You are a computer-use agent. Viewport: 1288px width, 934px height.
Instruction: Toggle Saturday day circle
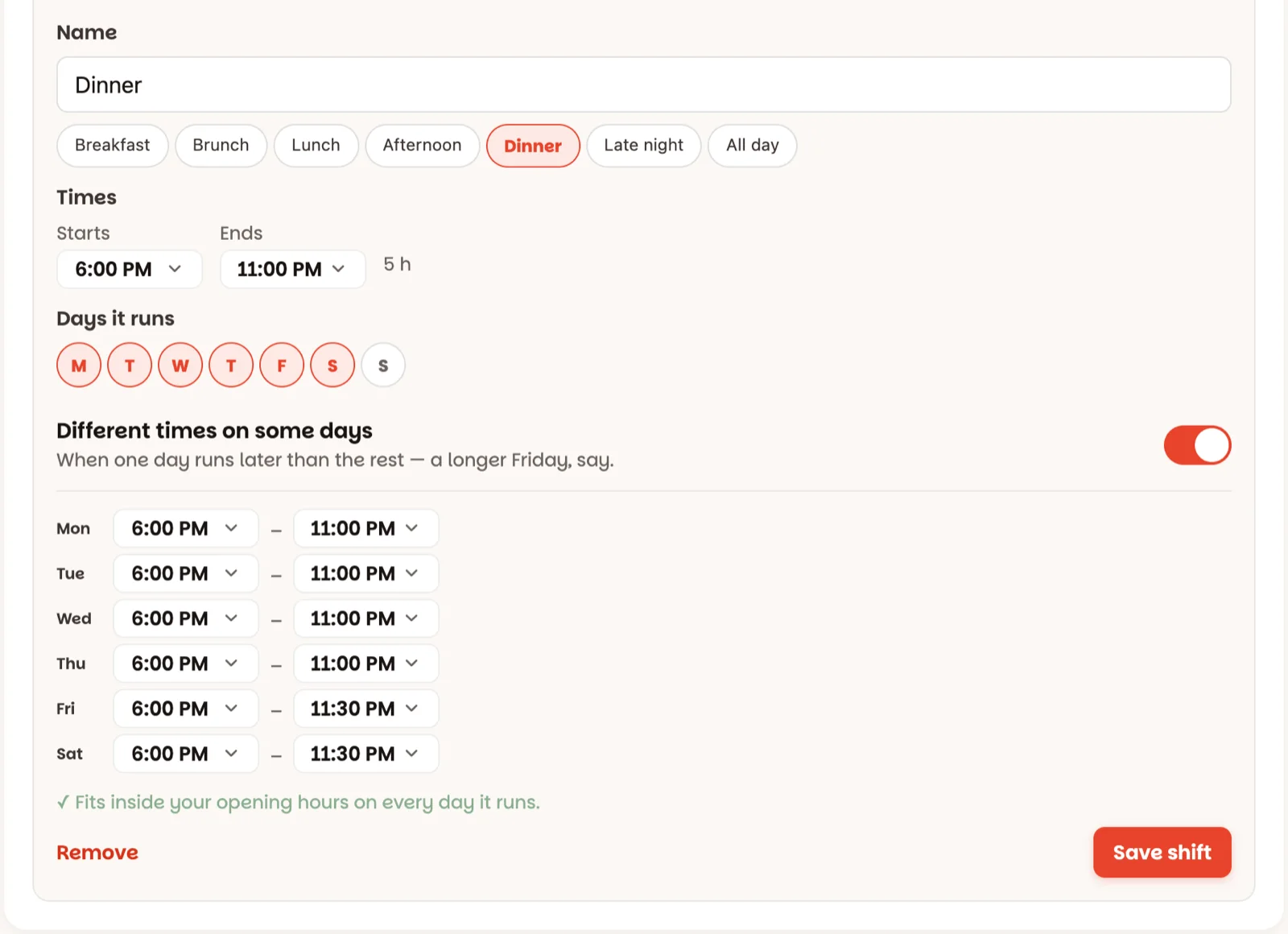(x=332, y=366)
